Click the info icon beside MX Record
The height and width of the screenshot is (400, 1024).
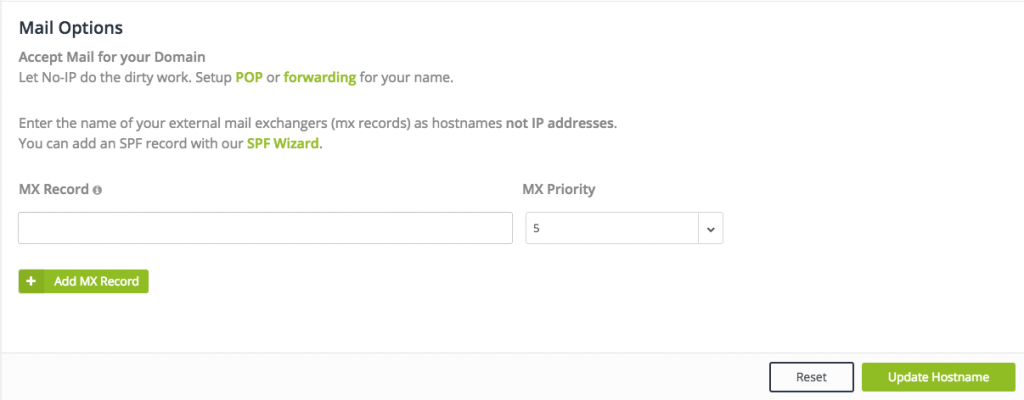point(97,190)
